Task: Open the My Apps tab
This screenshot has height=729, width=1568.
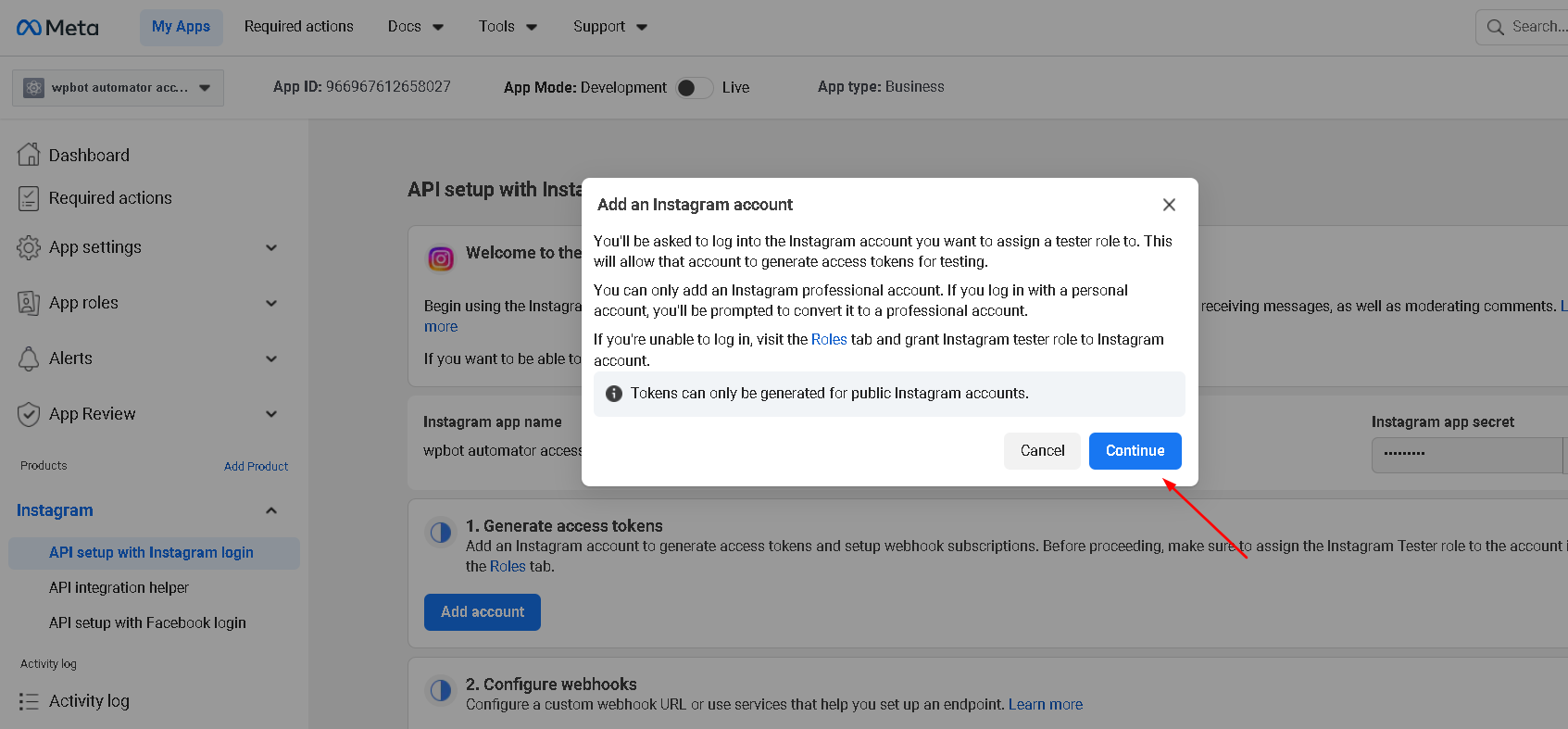Action: (x=181, y=27)
